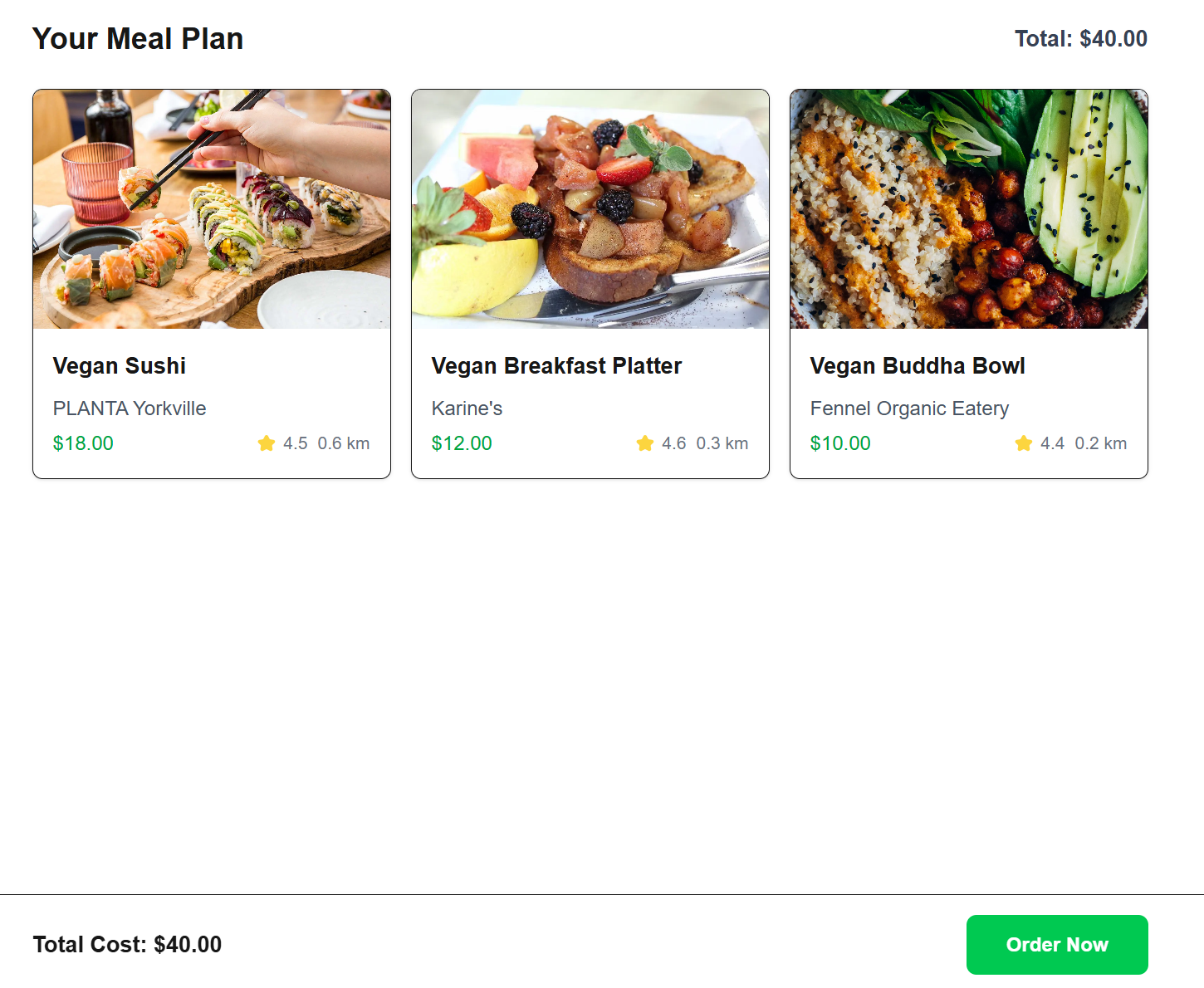
Task: Click the star icon on Vegan Sushi
Action: coord(267,443)
